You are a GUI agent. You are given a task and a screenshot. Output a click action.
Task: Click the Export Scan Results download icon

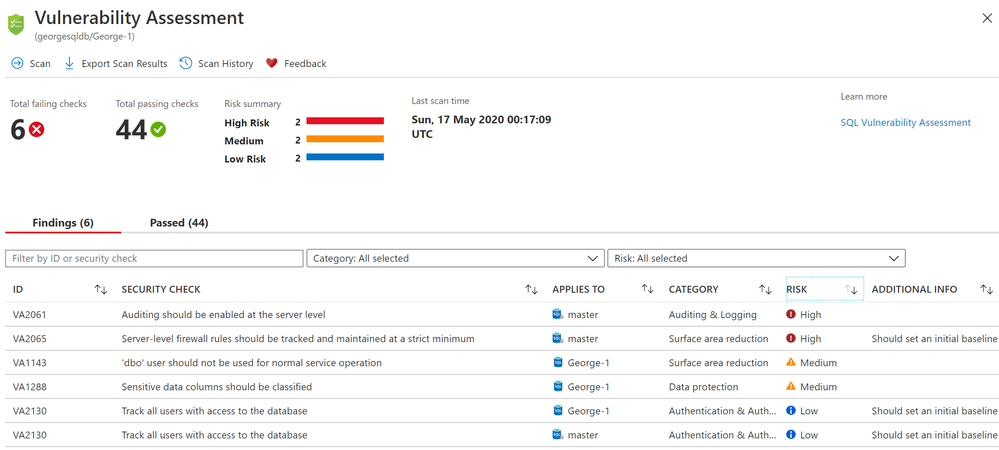(69, 64)
